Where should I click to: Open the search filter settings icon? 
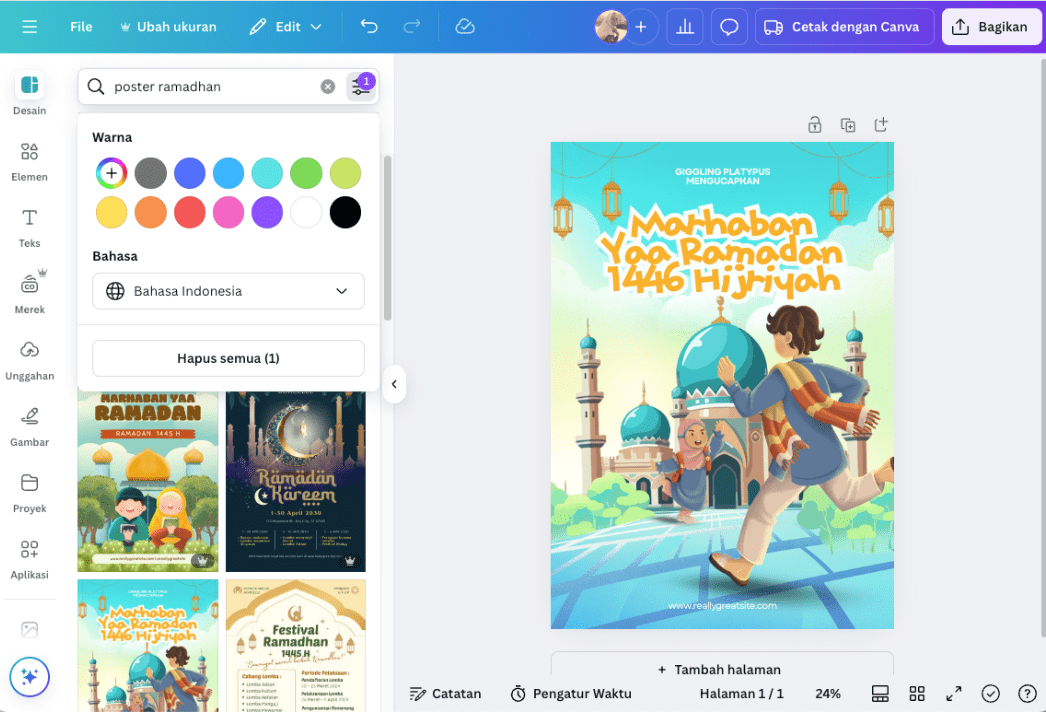pyautogui.click(x=361, y=86)
